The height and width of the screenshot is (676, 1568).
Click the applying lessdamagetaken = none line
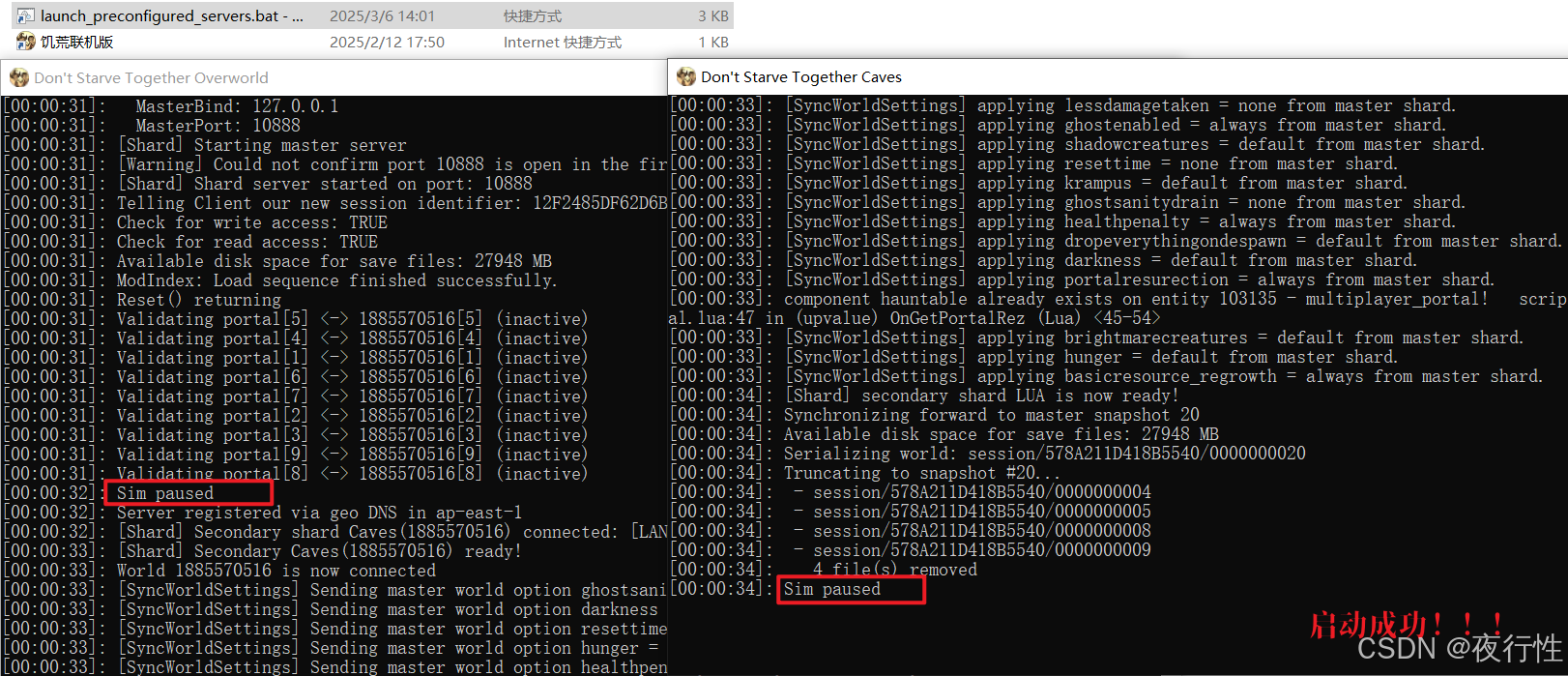pos(1063,105)
